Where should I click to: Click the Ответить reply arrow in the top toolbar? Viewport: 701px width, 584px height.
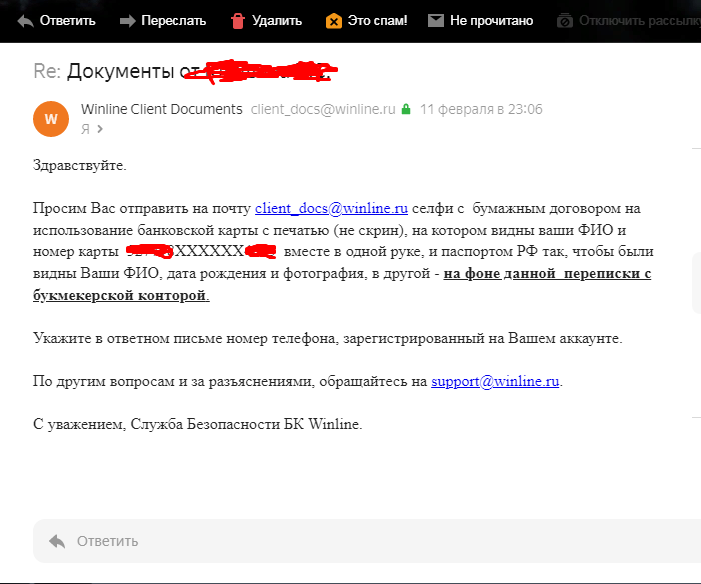(25, 20)
